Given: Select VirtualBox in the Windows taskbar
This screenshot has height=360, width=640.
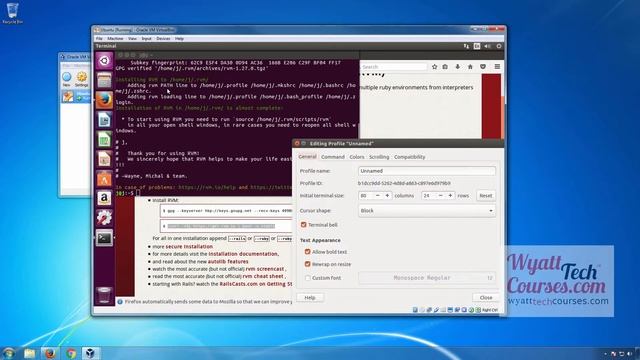Looking at the screenshot, I should [x=90, y=353].
